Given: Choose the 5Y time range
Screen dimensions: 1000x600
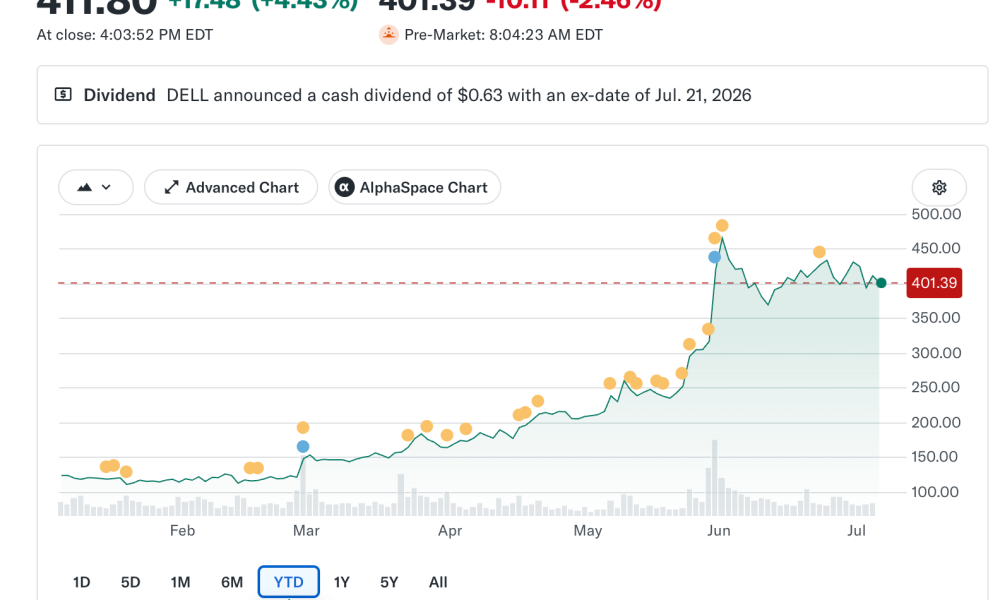Looking at the screenshot, I should coord(389,582).
